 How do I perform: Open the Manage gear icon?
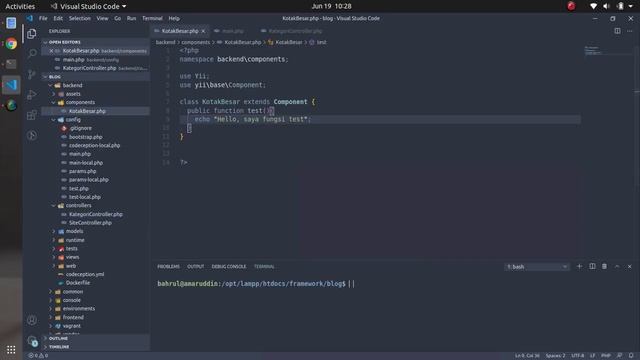click(31, 340)
